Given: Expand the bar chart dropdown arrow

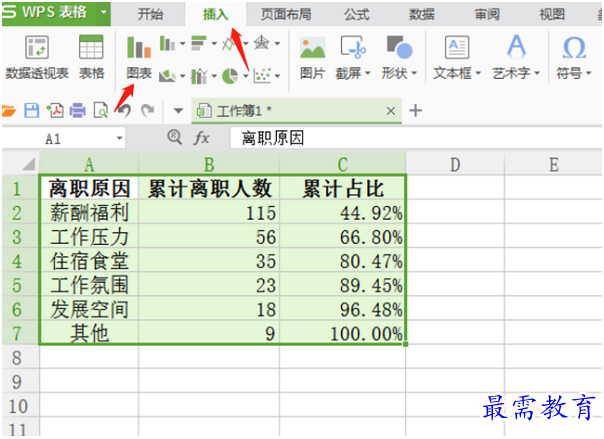Looking at the screenshot, I should pyautogui.click(x=214, y=44).
